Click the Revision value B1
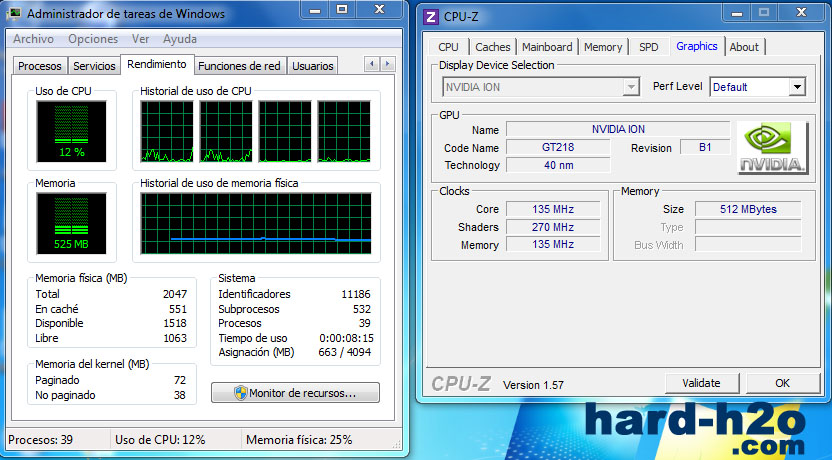The width and height of the screenshot is (832, 460). click(705, 147)
